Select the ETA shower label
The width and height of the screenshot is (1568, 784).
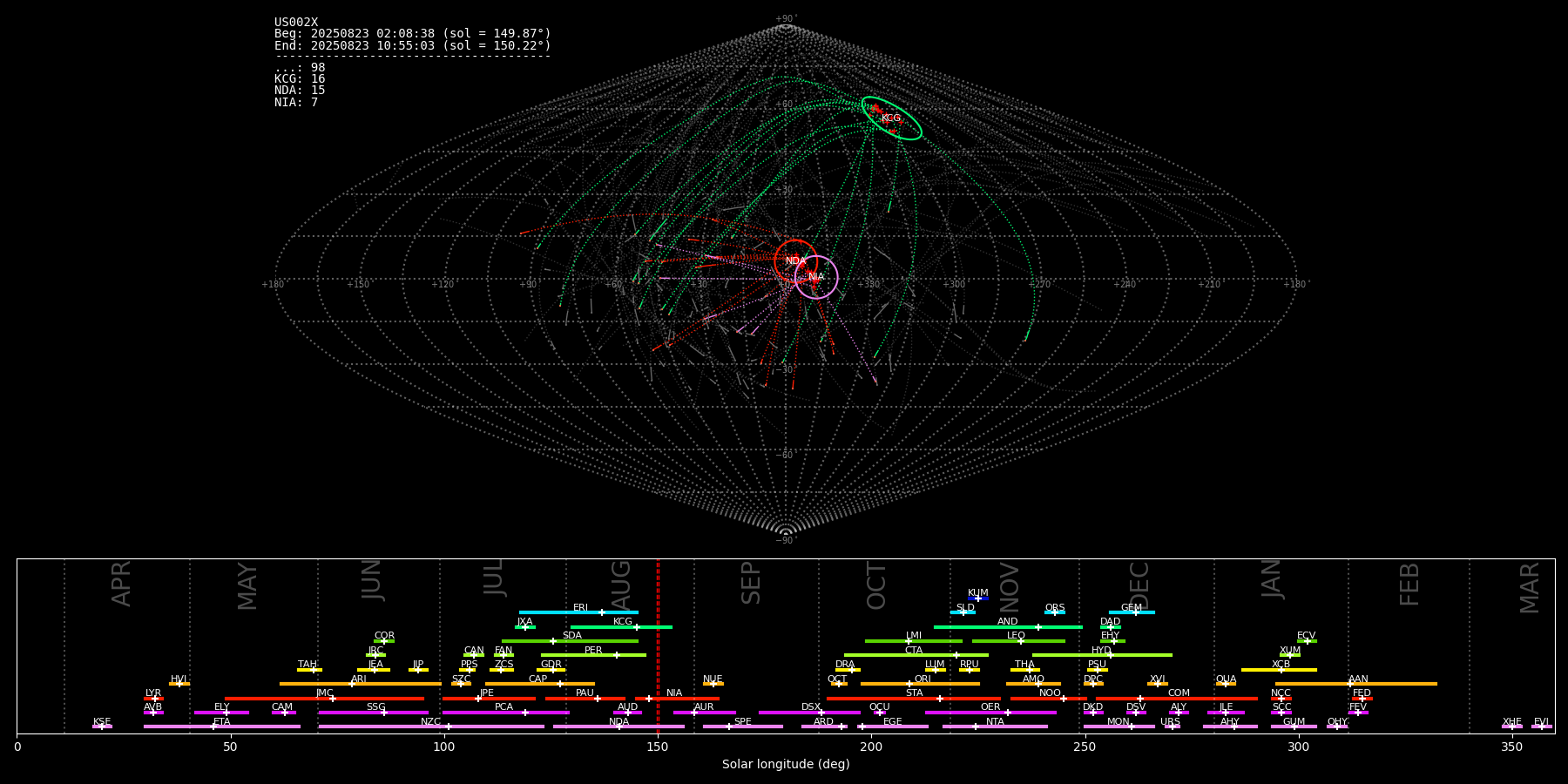[x=222, y=722]
